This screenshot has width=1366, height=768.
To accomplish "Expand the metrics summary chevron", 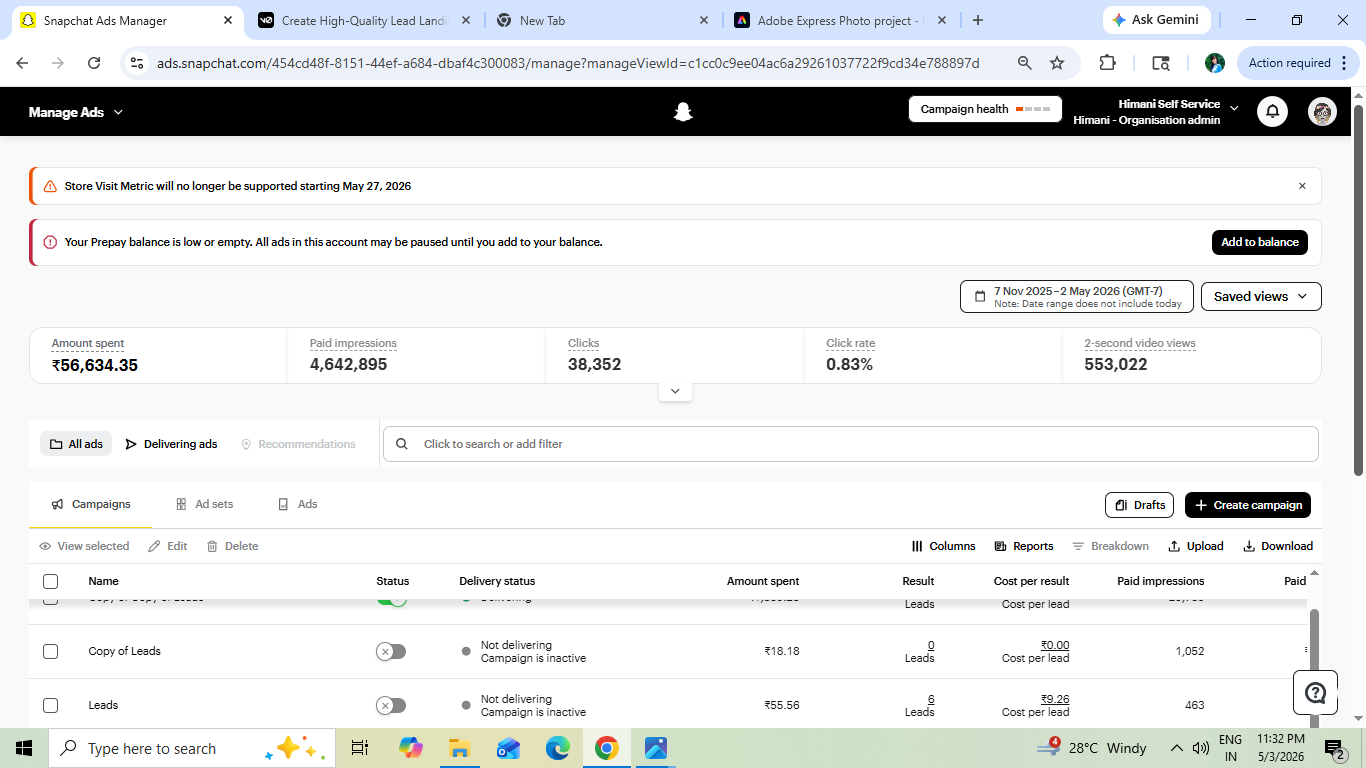I will click(x=675, y=391).
